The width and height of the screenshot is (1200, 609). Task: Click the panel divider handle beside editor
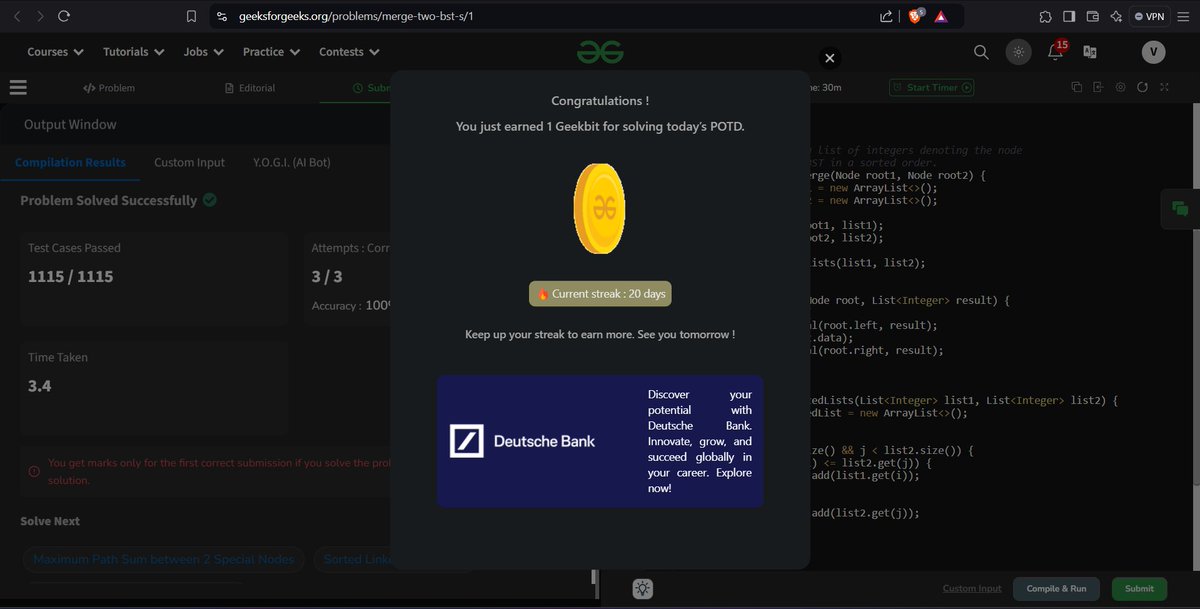[596, 577]
